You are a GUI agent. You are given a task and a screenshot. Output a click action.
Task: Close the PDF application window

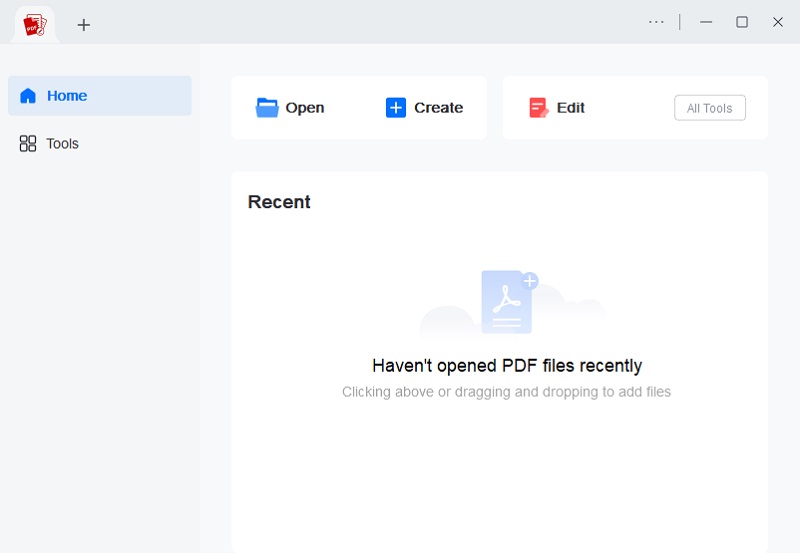coord(778,22)
